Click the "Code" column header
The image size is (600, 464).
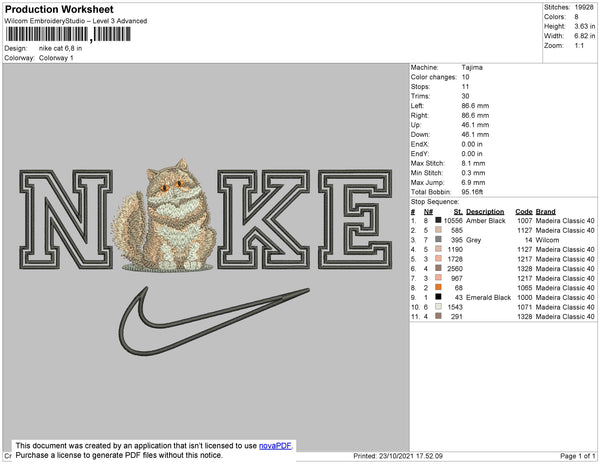point(524,212)
